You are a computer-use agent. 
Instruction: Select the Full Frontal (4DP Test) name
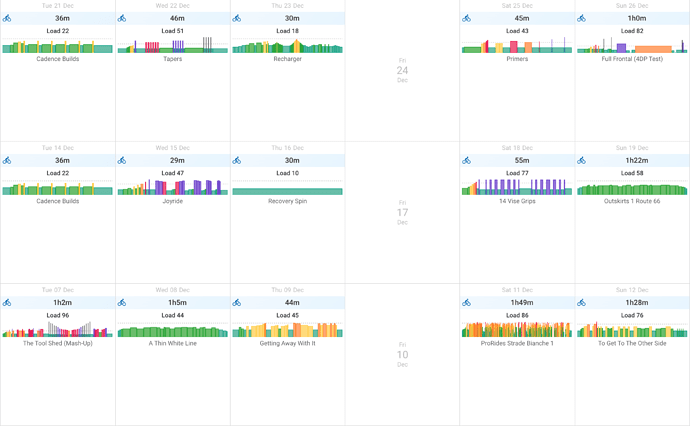[632, 59]
